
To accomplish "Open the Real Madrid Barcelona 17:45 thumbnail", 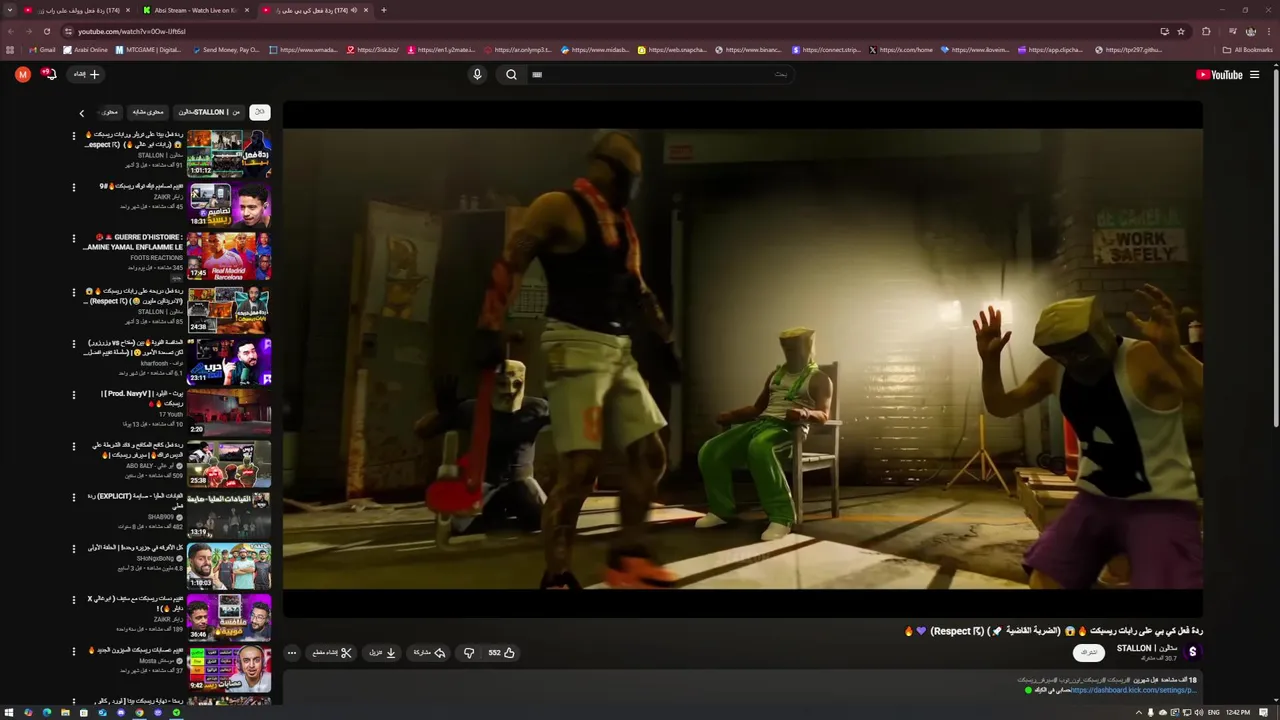I will pos(229,256).
